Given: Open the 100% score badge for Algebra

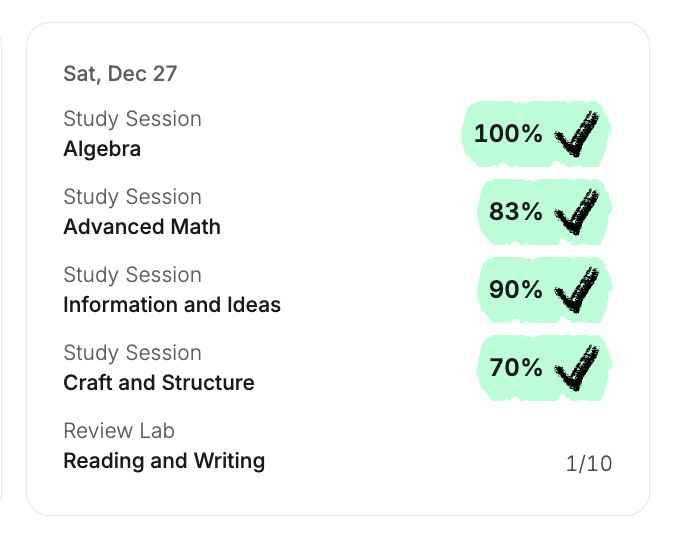Looking at the screenshot, I should 508,133.
